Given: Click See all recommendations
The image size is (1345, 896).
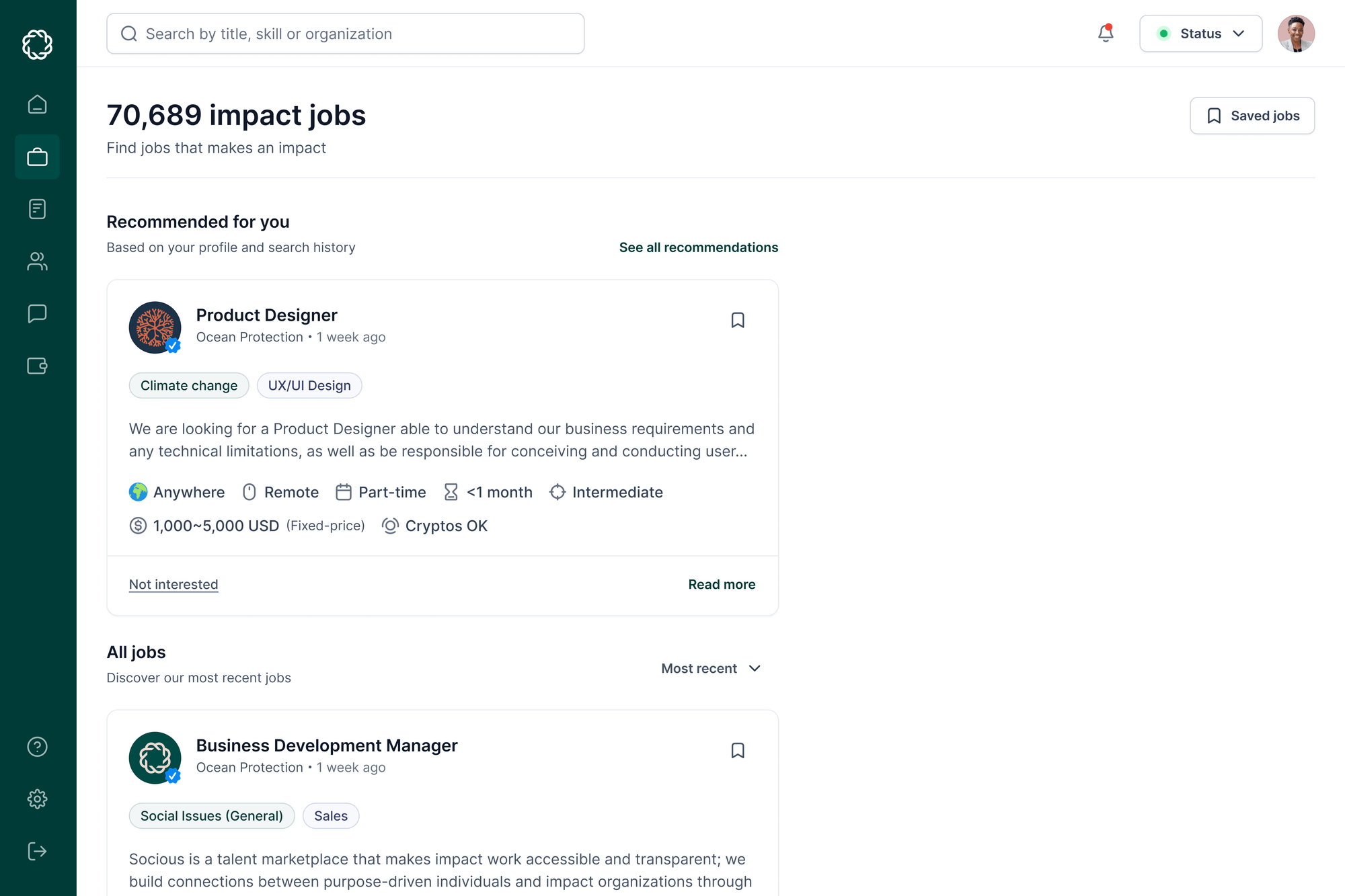Looking at the screenshot, I should (x=698, y=247).
